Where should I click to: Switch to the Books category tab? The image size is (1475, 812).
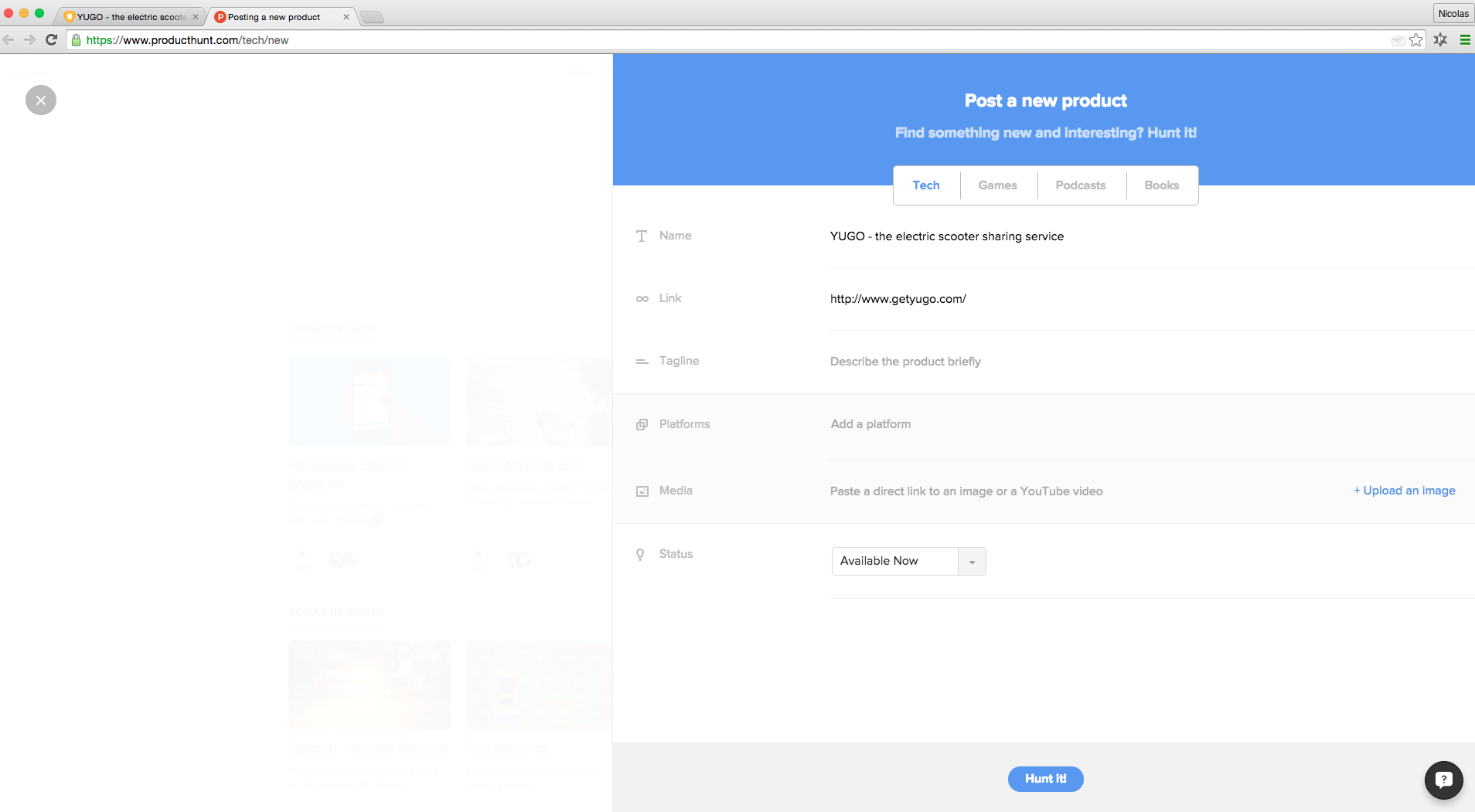coord(1161,185)
